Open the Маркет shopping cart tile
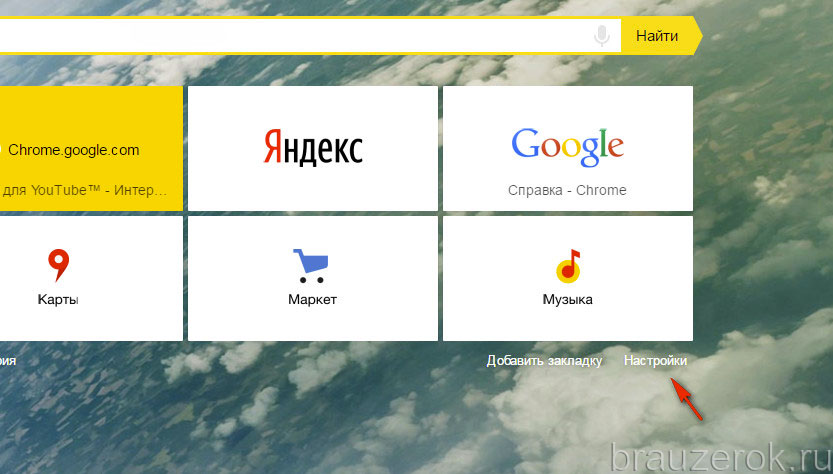 pos(313,278)
